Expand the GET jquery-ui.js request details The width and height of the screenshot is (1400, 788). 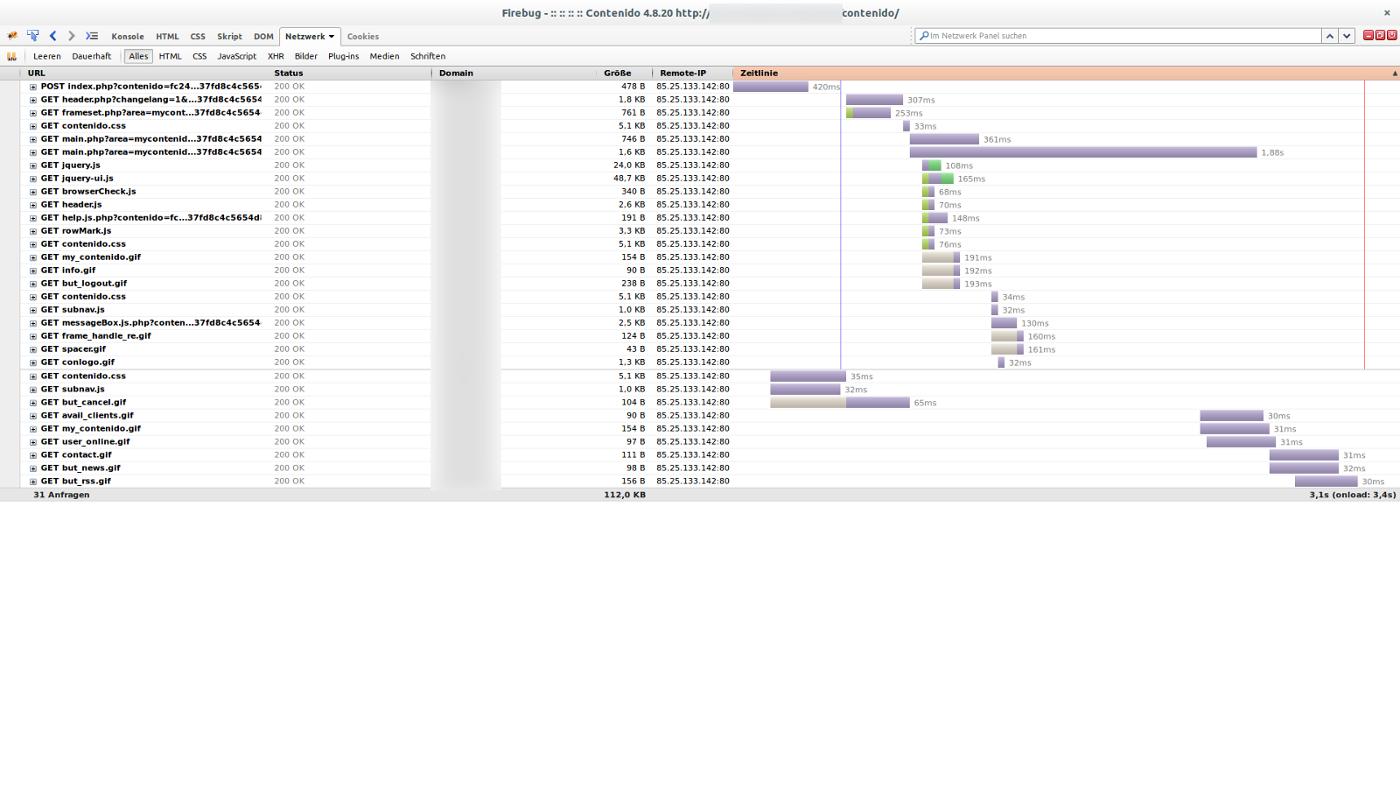[x=33, y=179]
